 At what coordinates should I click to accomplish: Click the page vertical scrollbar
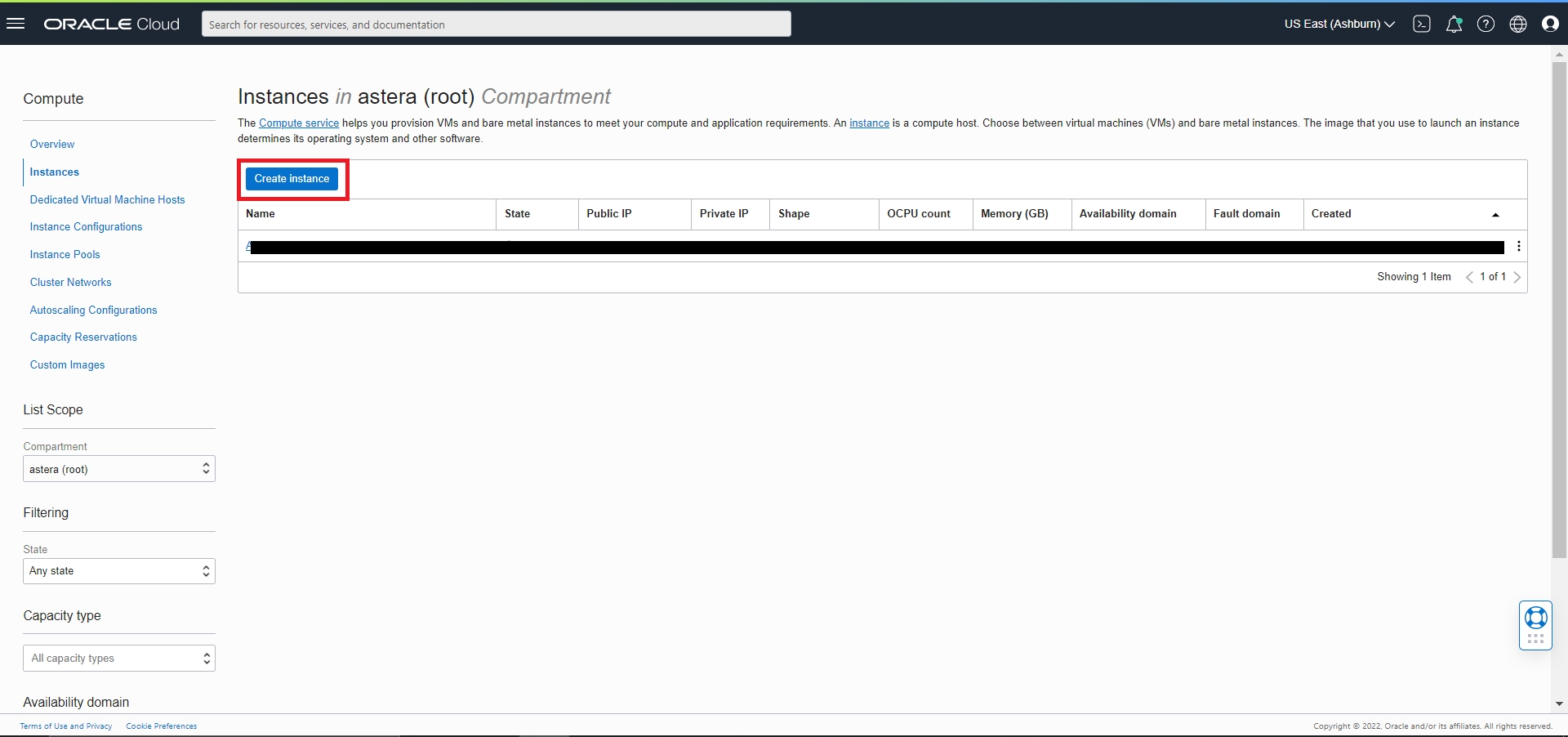(1559, 310)
